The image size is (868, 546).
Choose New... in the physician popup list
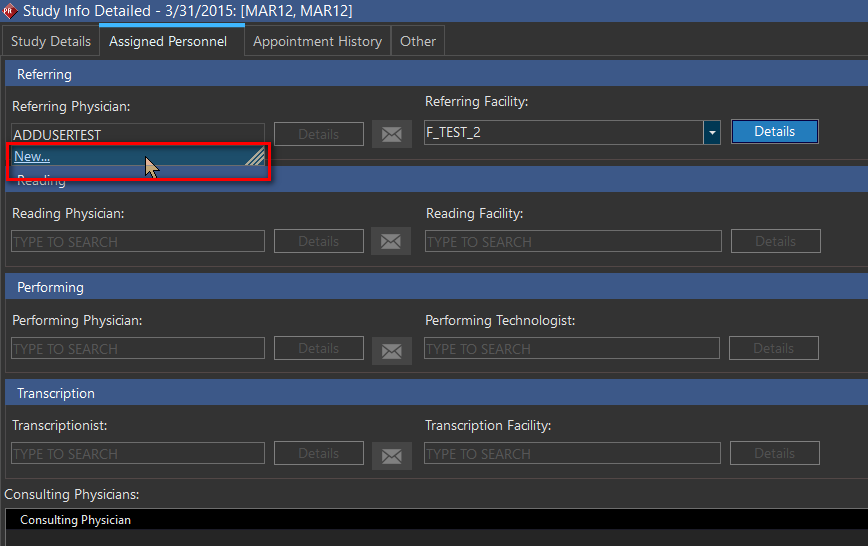pos(32,157)
